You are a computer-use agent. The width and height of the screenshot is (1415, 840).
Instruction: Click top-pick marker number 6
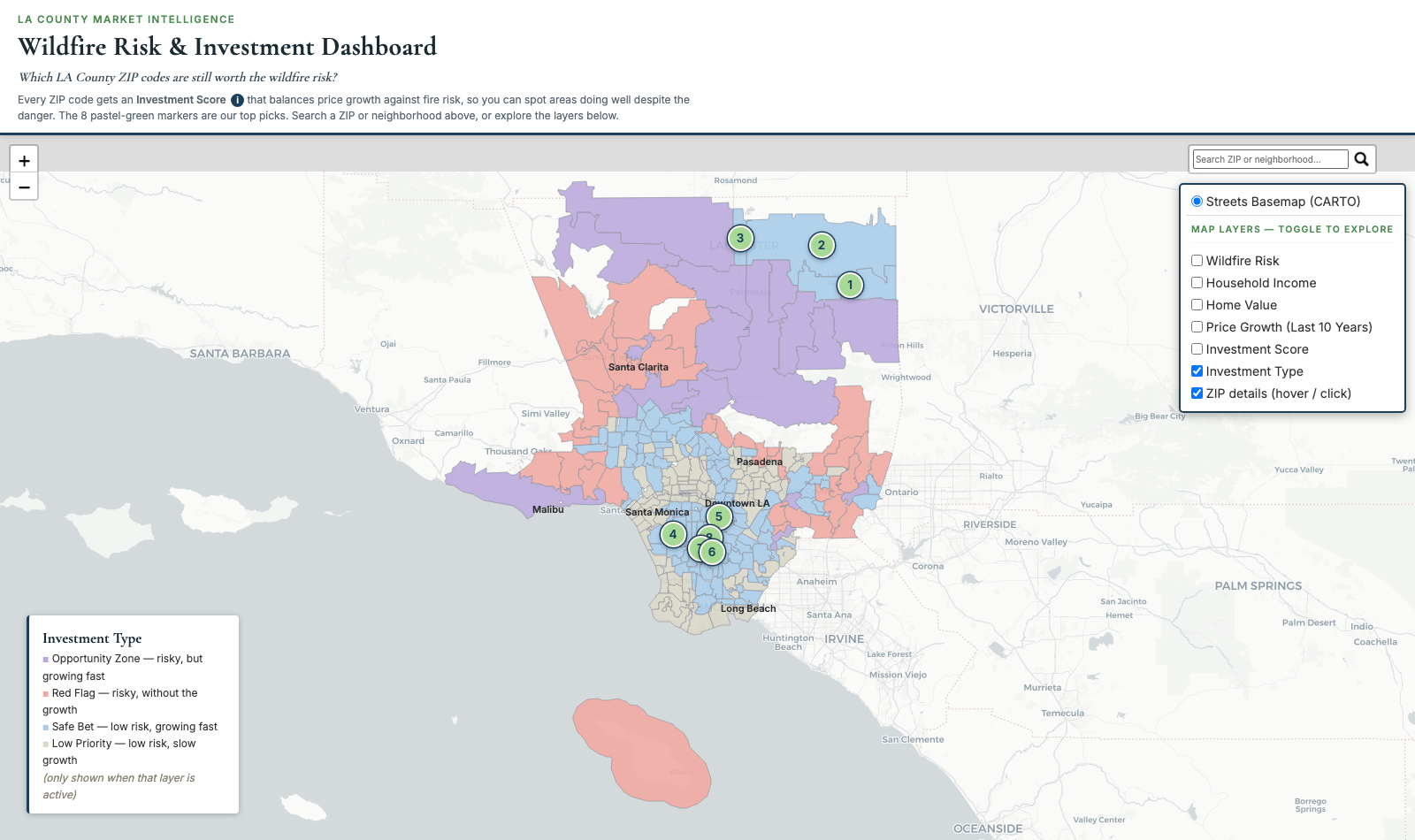[x=712, y=552]
